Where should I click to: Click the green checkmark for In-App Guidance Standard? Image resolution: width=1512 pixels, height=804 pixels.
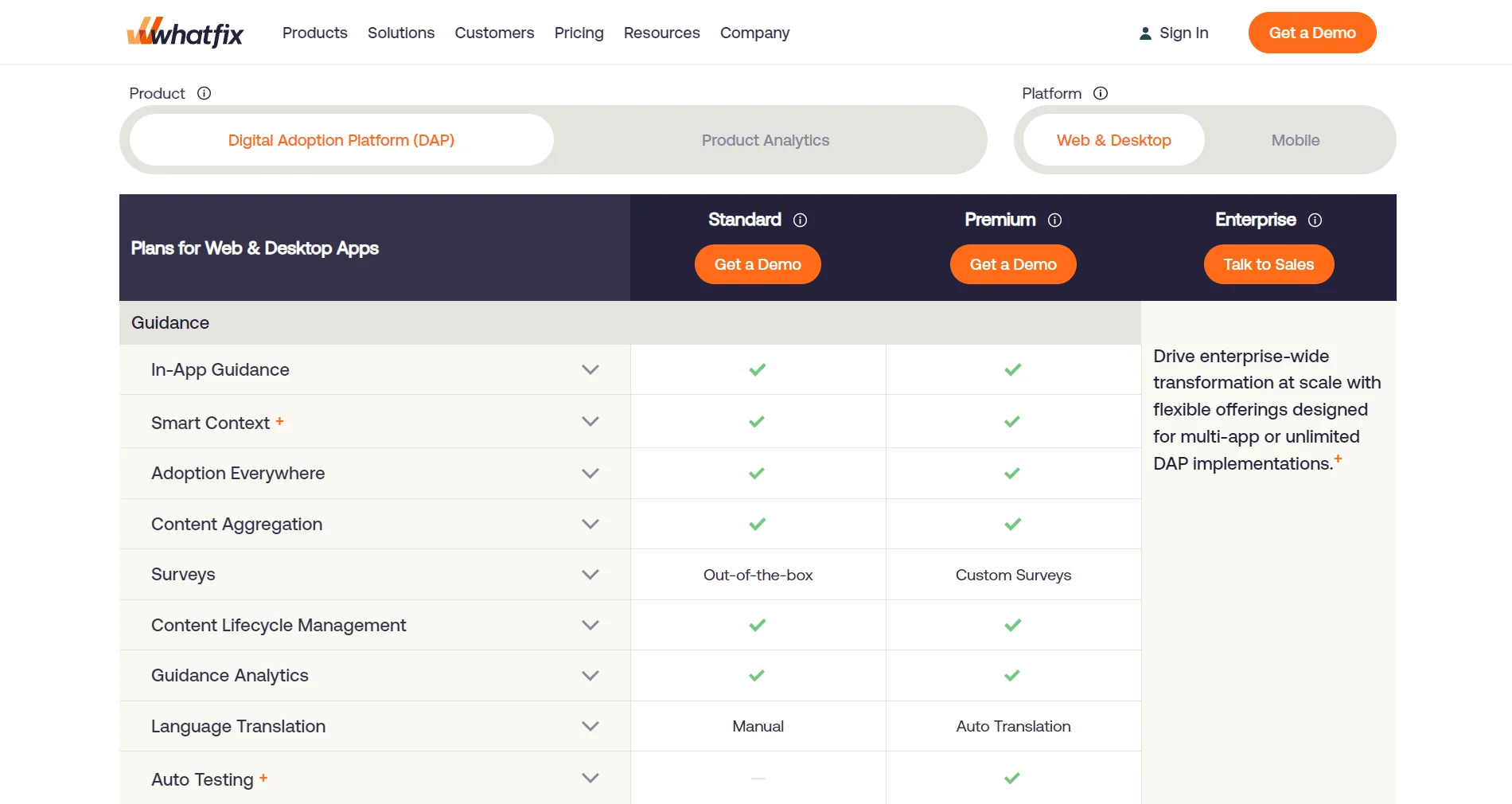[x=757, y=369]
